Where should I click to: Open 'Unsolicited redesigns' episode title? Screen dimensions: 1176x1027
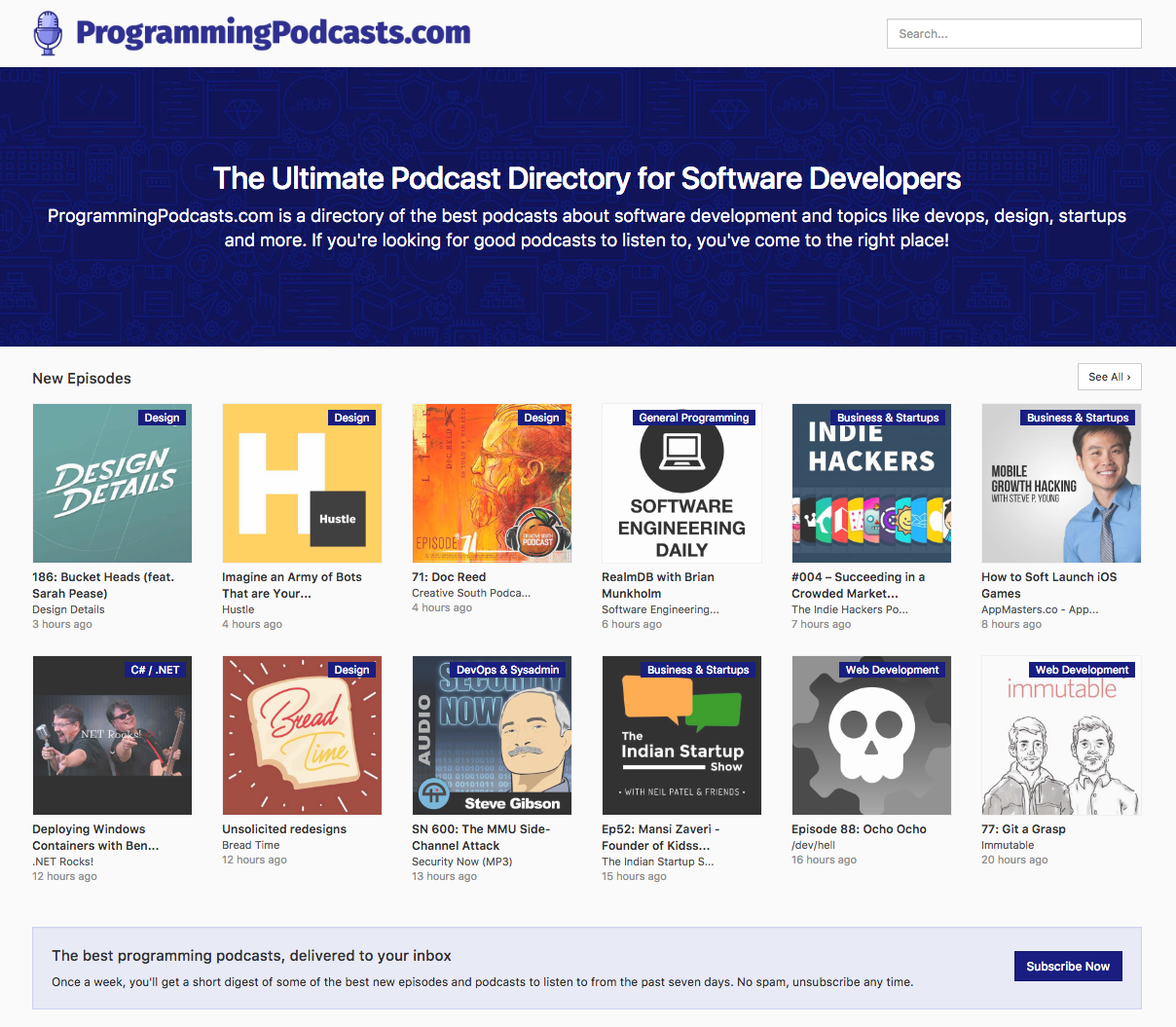pyautogui.click(x=284, y=829)
